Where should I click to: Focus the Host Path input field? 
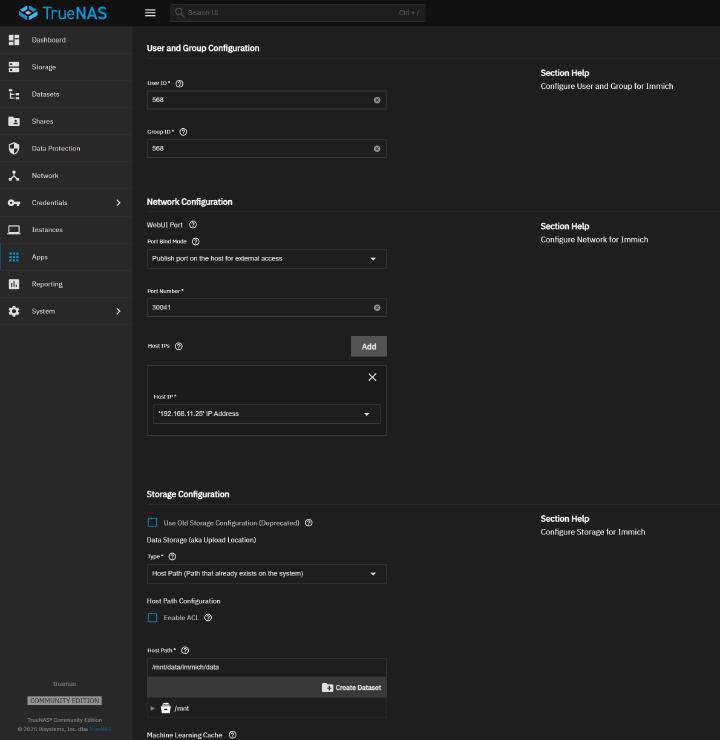(267, 667)
